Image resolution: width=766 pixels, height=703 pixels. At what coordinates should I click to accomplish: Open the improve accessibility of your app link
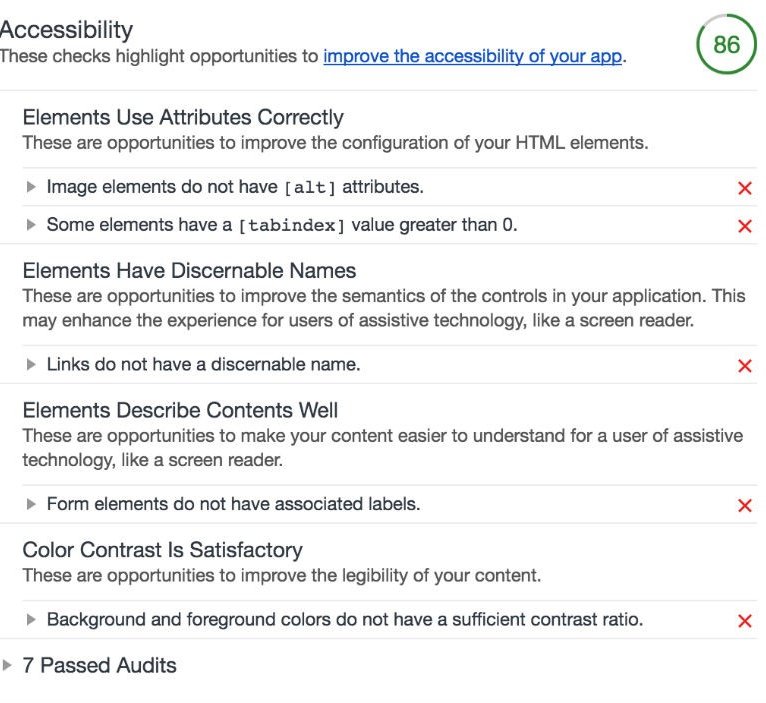[472, 56]
